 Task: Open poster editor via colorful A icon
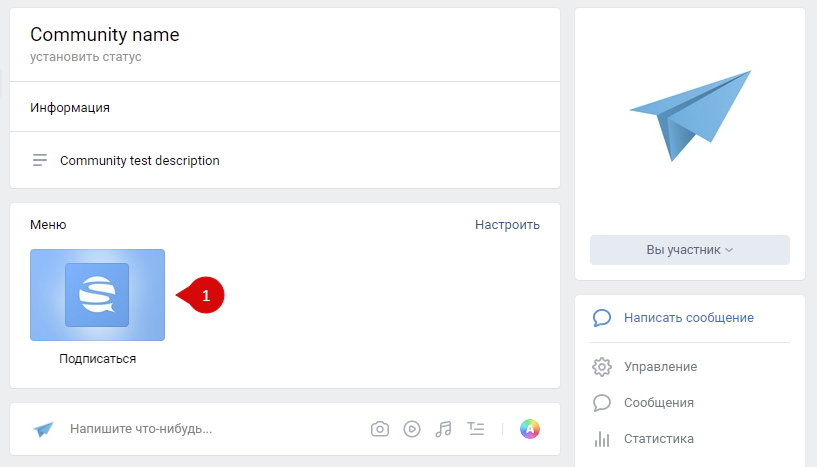[530, 429]
